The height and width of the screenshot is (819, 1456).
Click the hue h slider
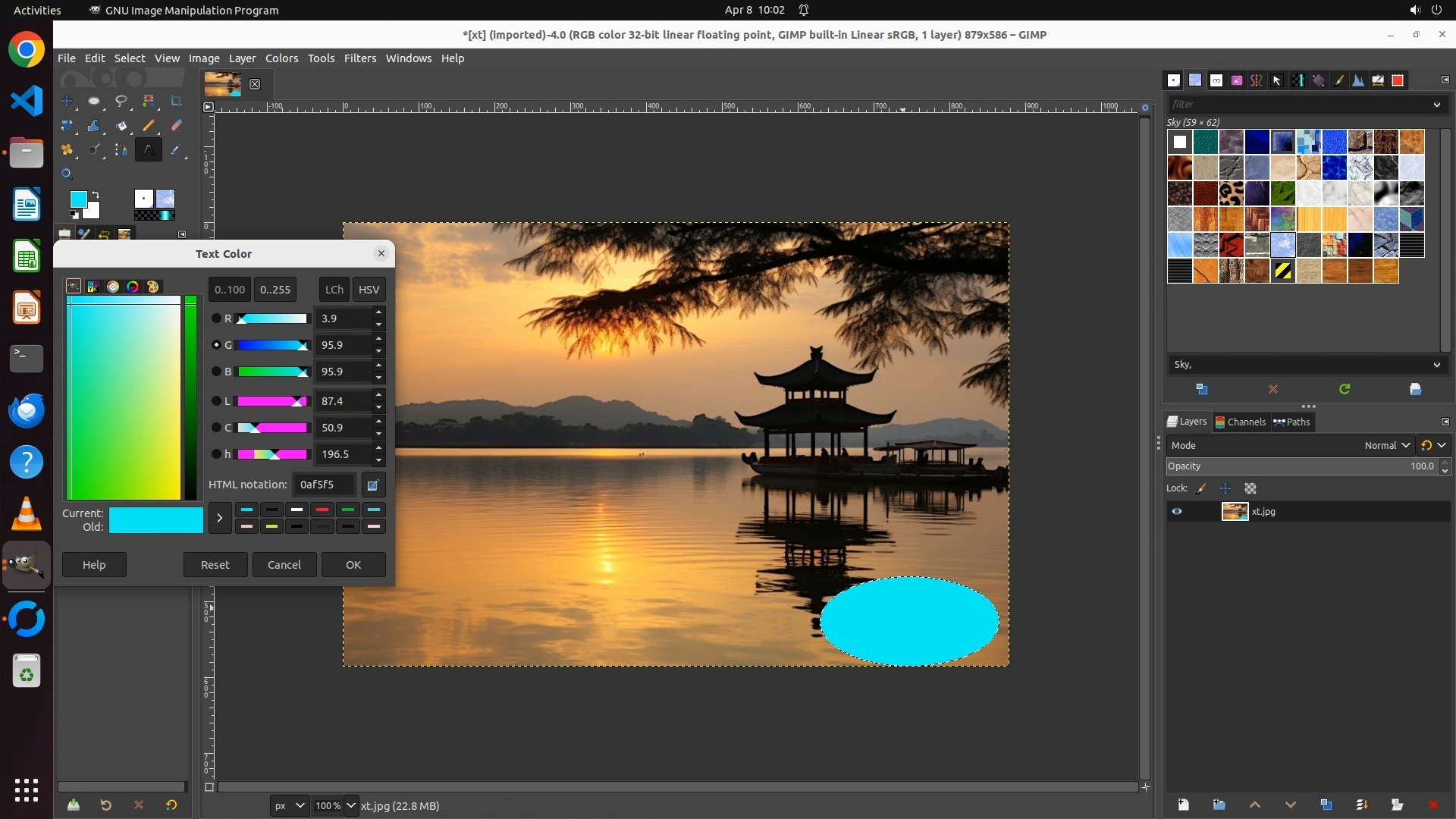click(x=272, y=454)
